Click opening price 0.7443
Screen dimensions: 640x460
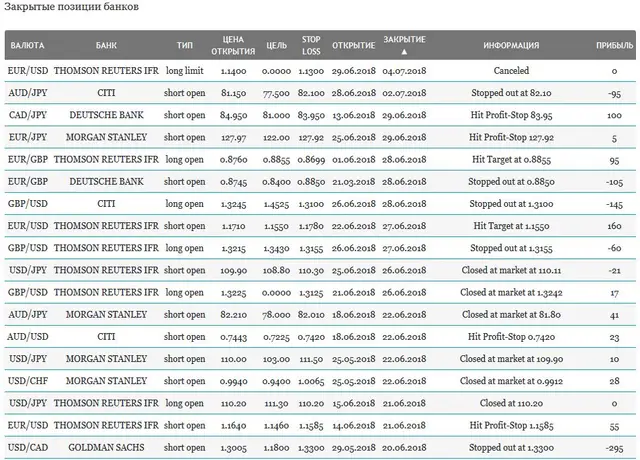233,337
